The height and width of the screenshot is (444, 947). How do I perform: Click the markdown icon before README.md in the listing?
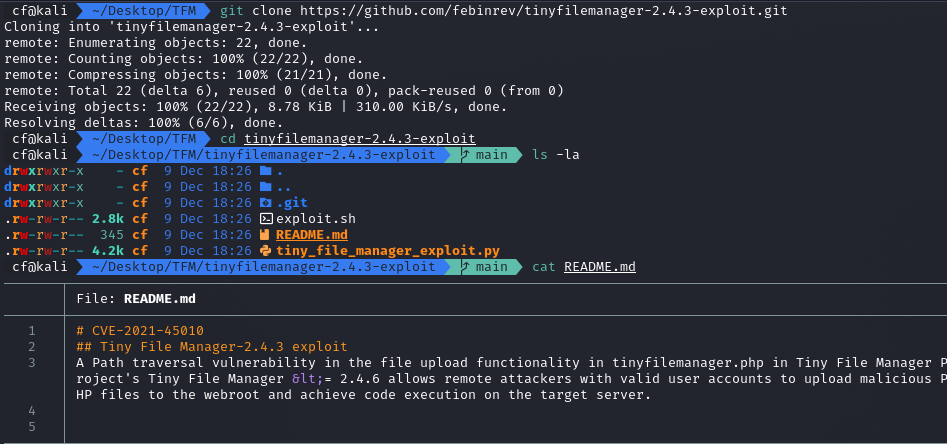pos(265,234)
